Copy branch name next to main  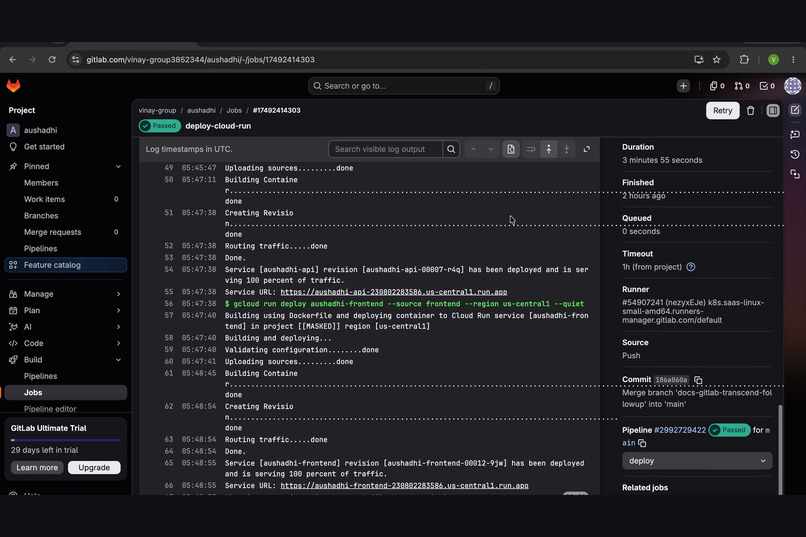click(x=642, y=443)
